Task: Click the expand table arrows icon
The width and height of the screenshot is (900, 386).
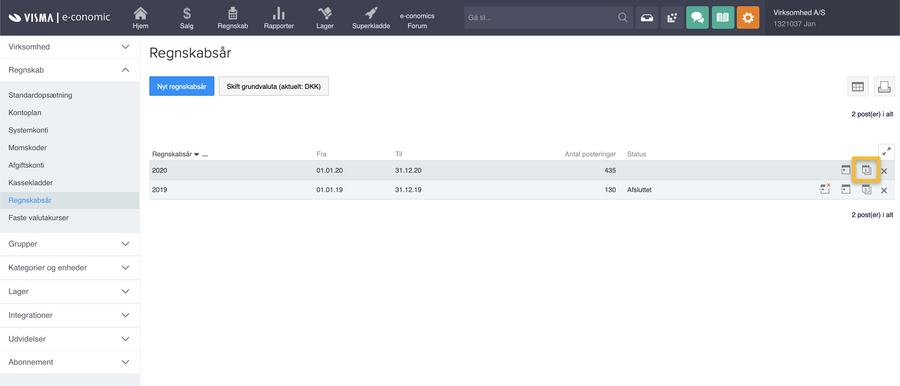Action: coord(886,152)
